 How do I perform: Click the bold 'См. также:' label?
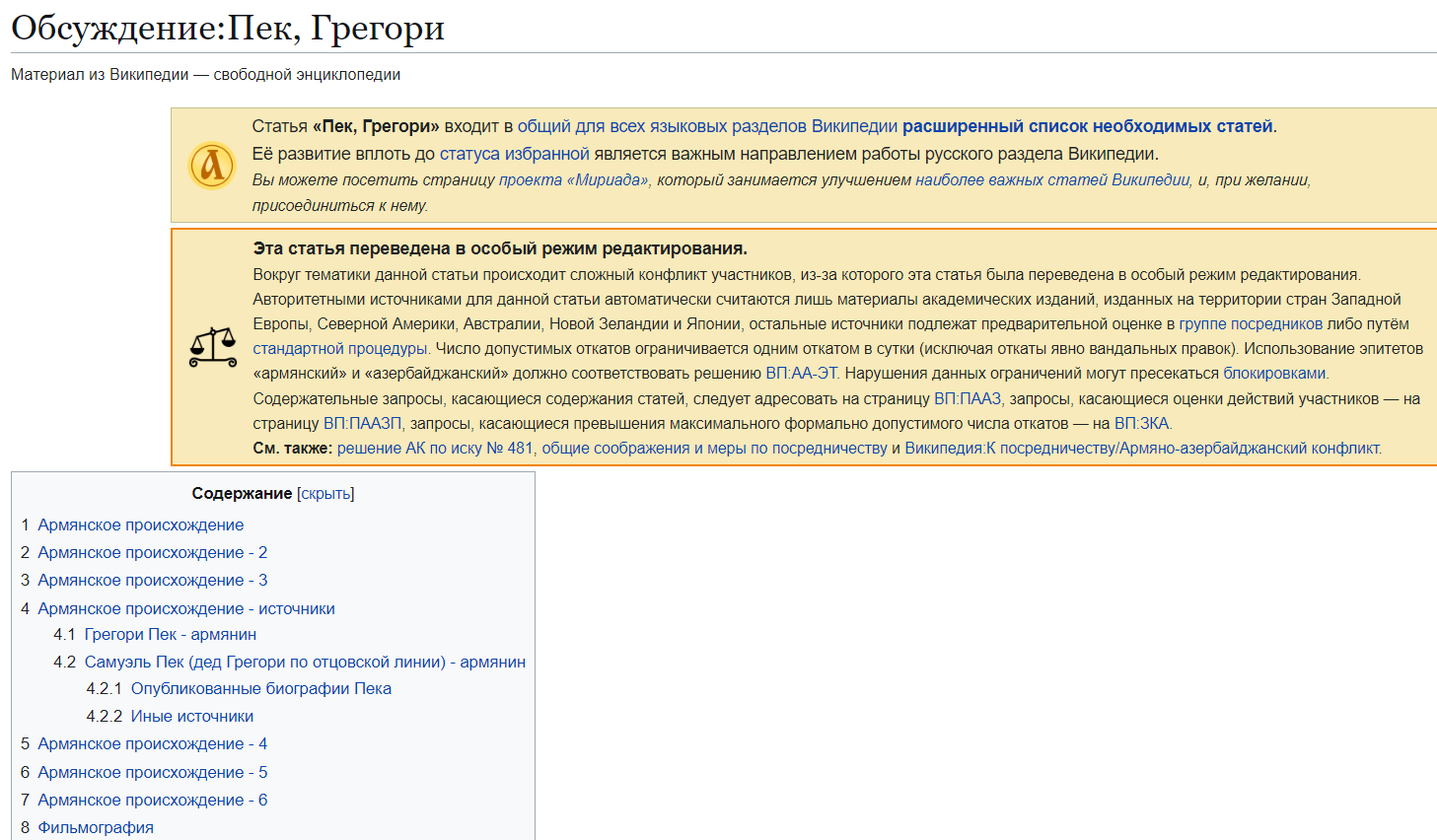coord(293,449)
